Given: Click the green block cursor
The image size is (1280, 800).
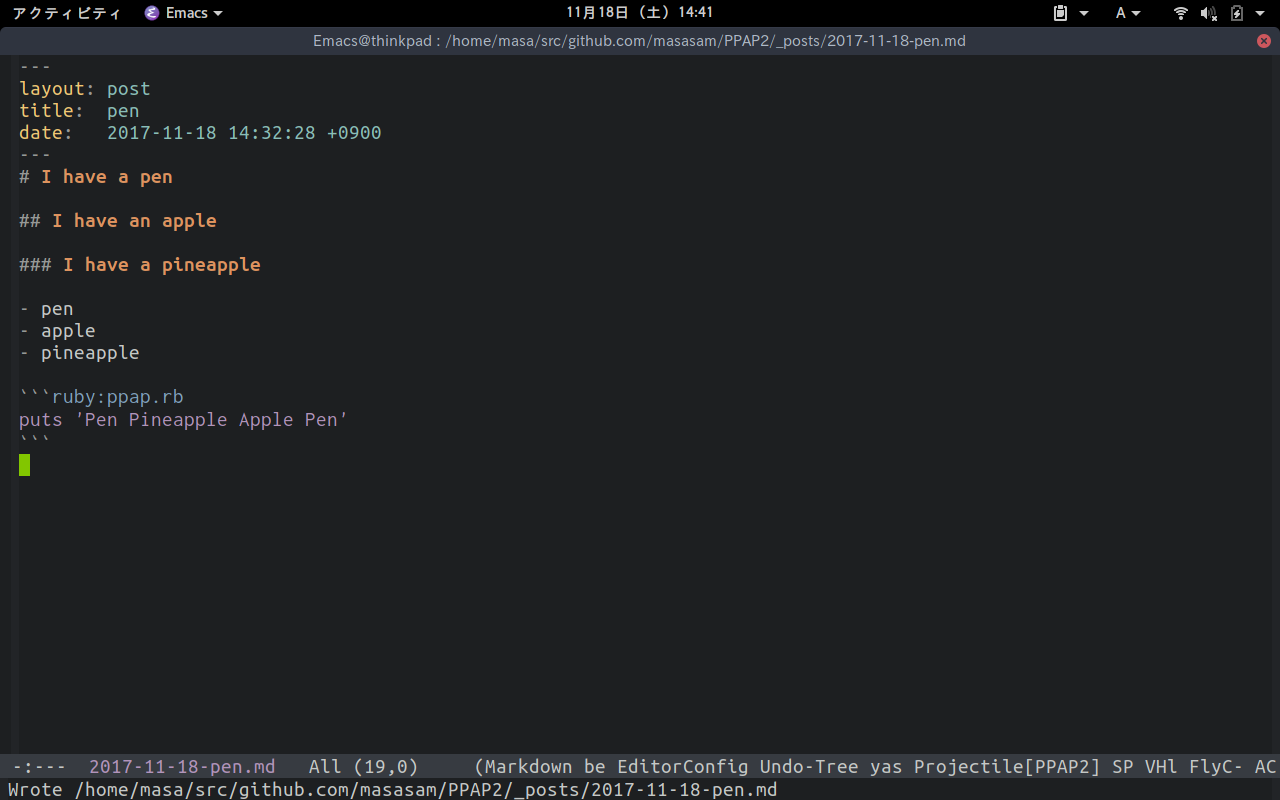Looking at the screenshot, I should (24, 465).
